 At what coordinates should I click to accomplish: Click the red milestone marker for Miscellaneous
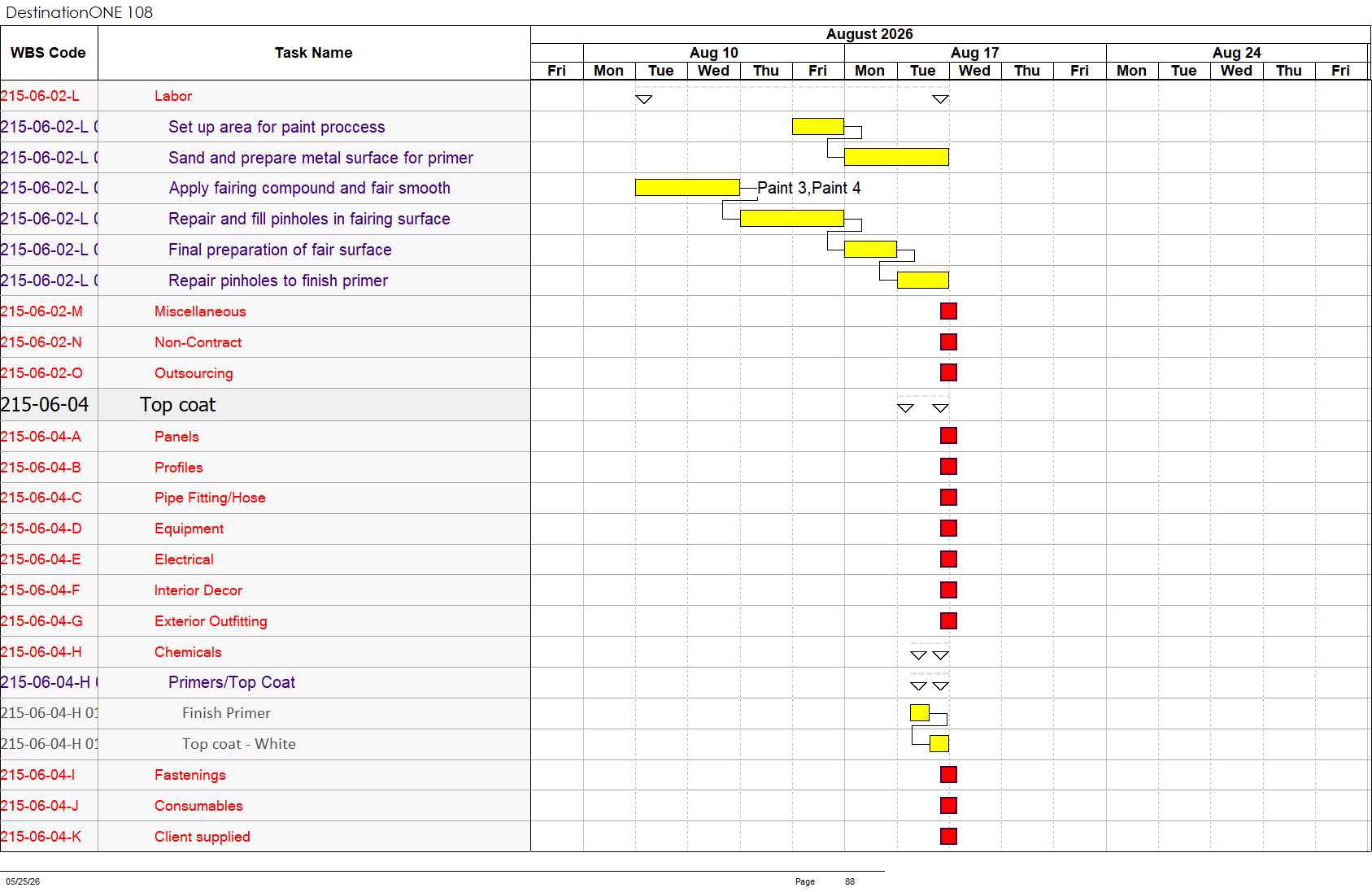tap(948, 311)
